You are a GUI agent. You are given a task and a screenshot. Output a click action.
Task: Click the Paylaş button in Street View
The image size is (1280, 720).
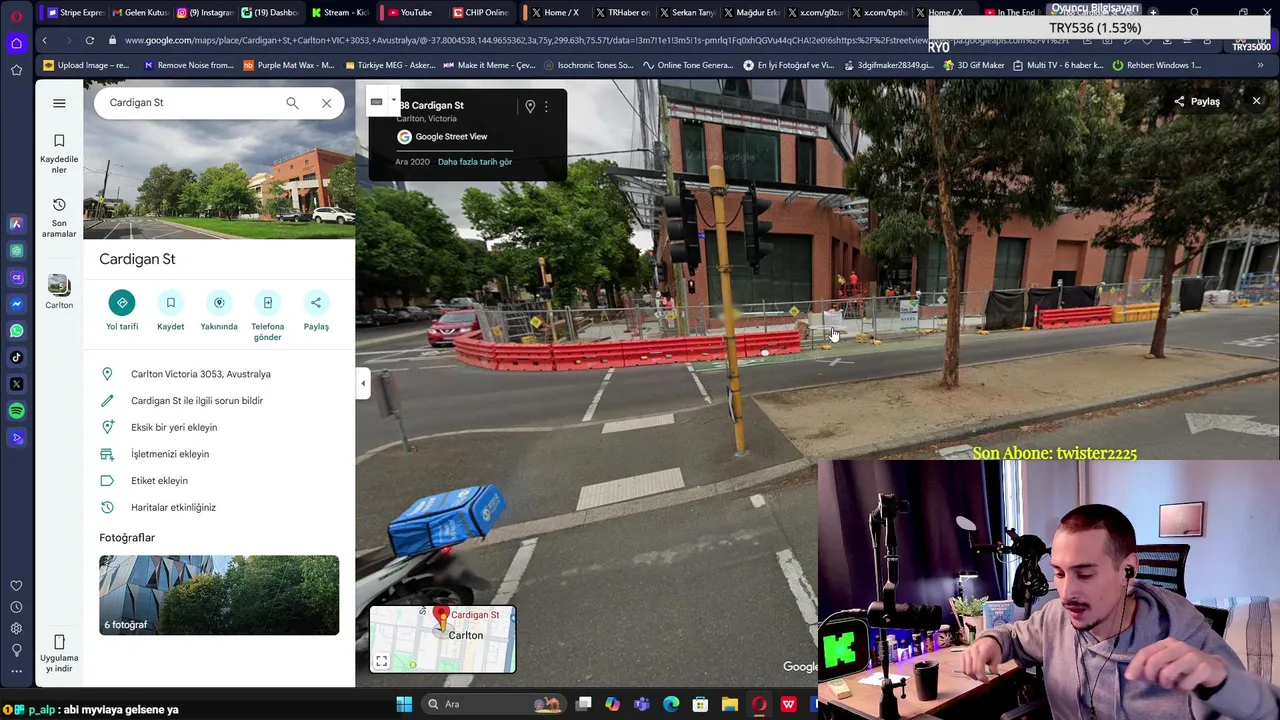[x=1197, y=101]
